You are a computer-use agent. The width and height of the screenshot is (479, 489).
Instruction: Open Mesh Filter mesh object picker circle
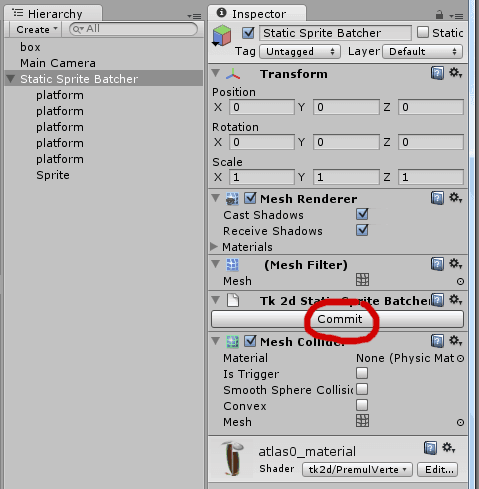[x=460, y=282]
